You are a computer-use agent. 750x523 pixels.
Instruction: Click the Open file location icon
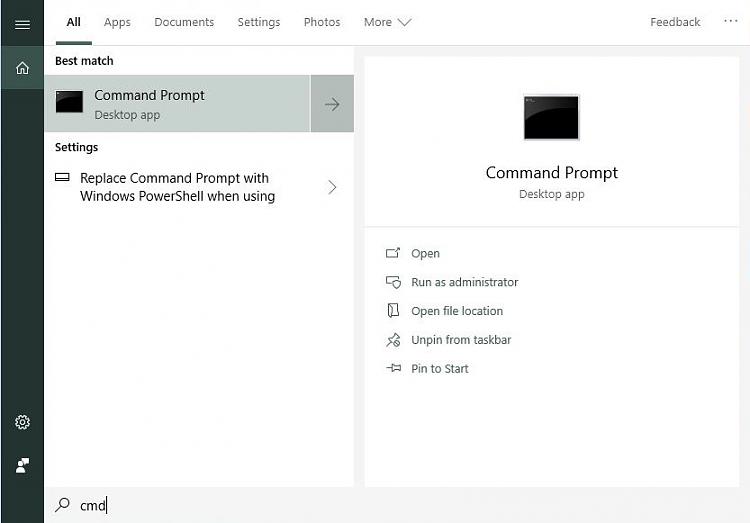tap(393, 311)
